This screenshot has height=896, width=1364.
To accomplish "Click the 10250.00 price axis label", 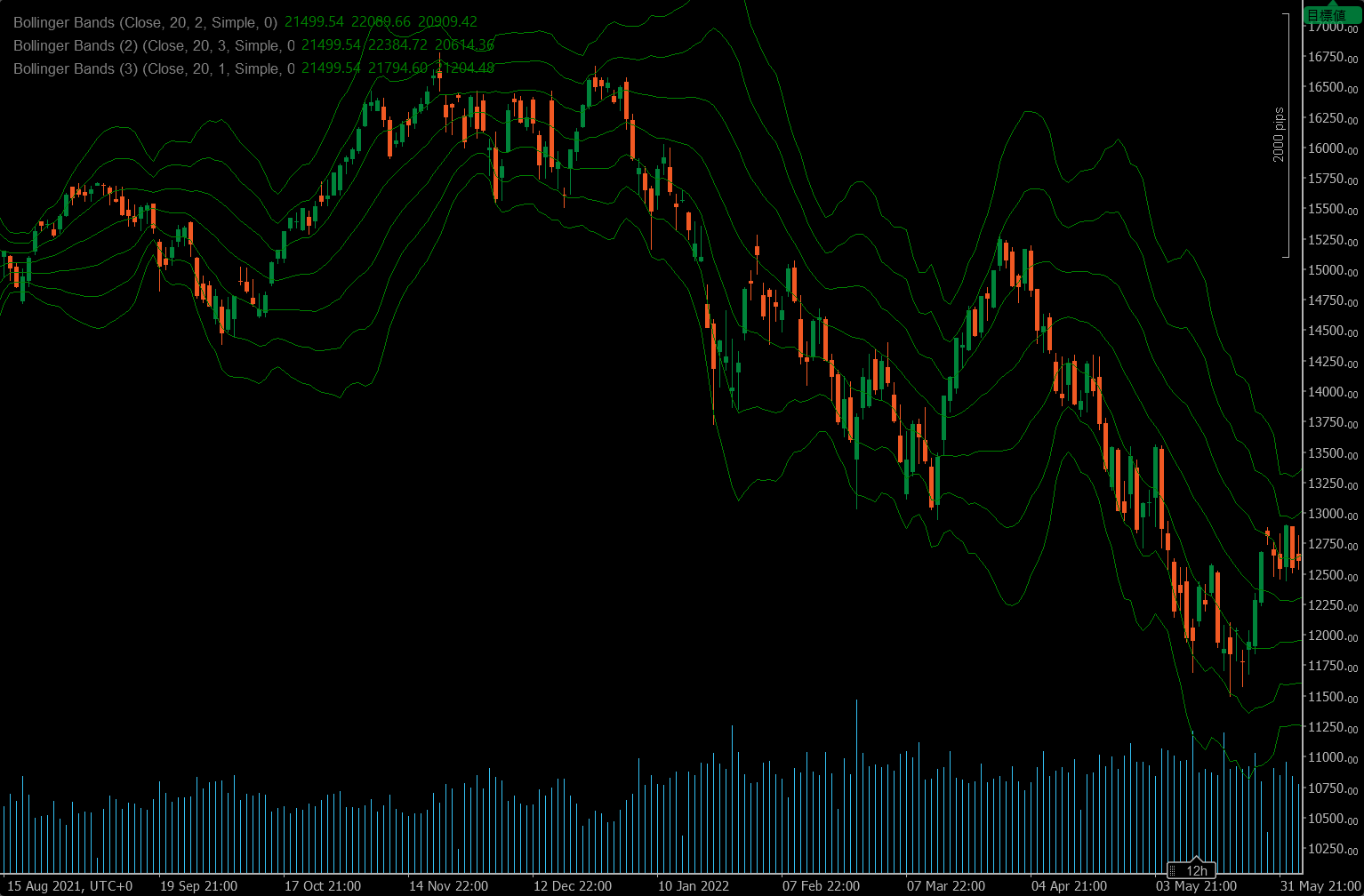I will click(1332, 849).
